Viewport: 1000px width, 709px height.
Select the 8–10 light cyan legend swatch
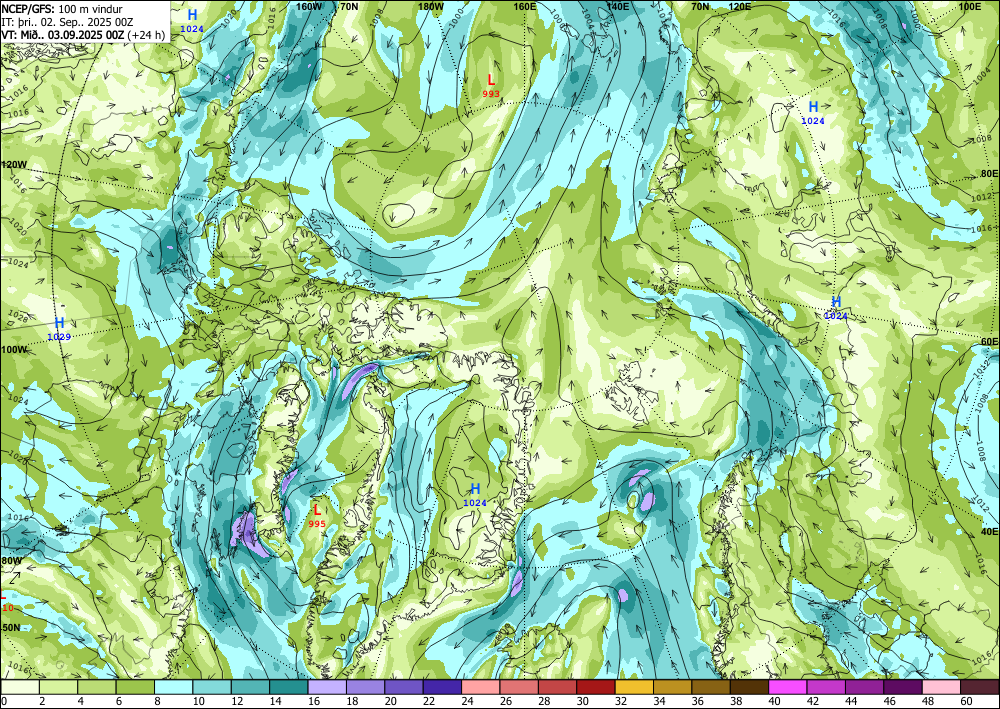(x=173, y=687)
